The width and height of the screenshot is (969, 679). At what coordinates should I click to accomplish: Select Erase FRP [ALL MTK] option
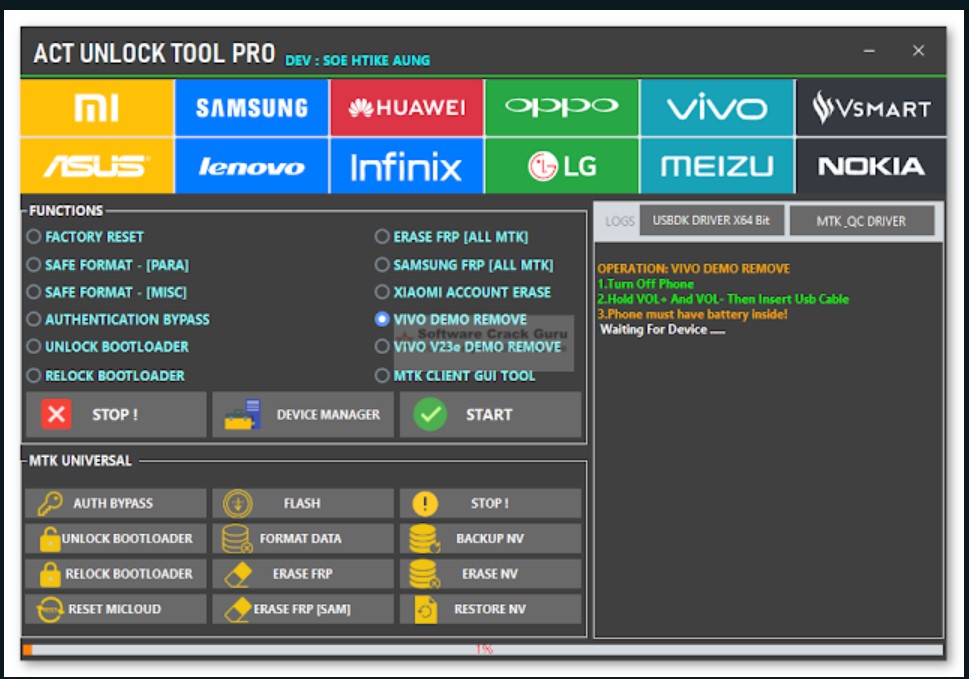[452, 237]
